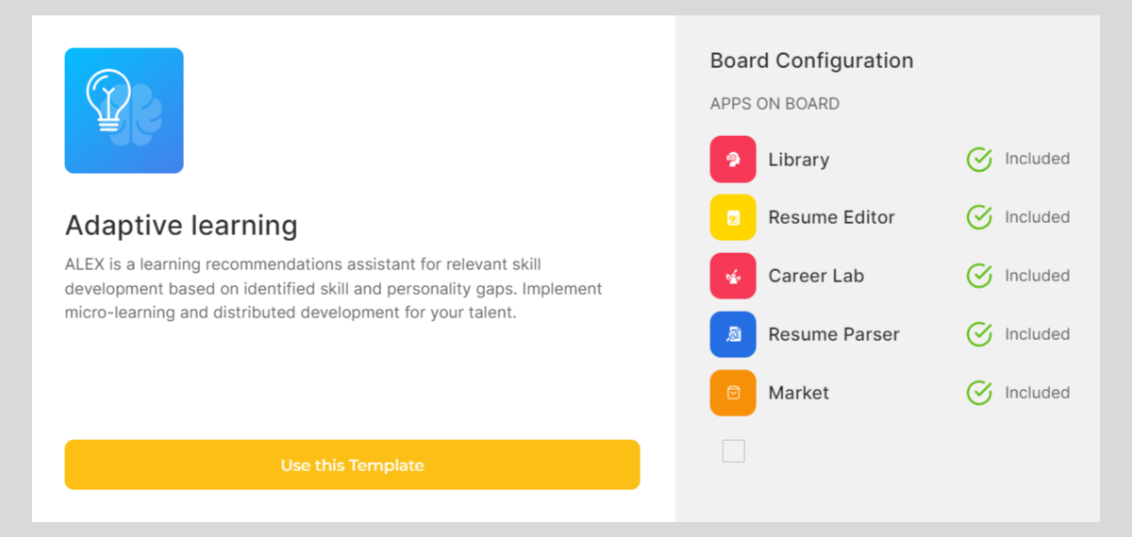Tick the empty checkbox below Market
Screen dimensions: 1132x537
coord(733,452)
